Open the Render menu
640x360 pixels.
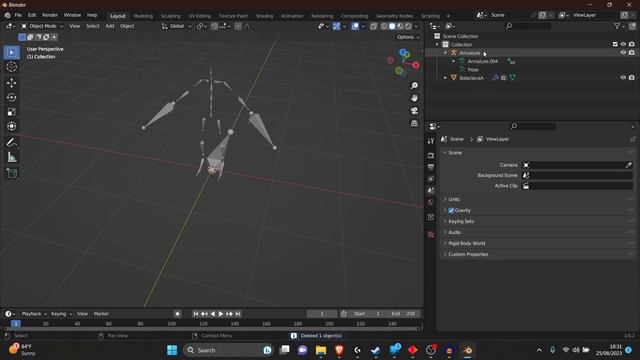point(50,15)
